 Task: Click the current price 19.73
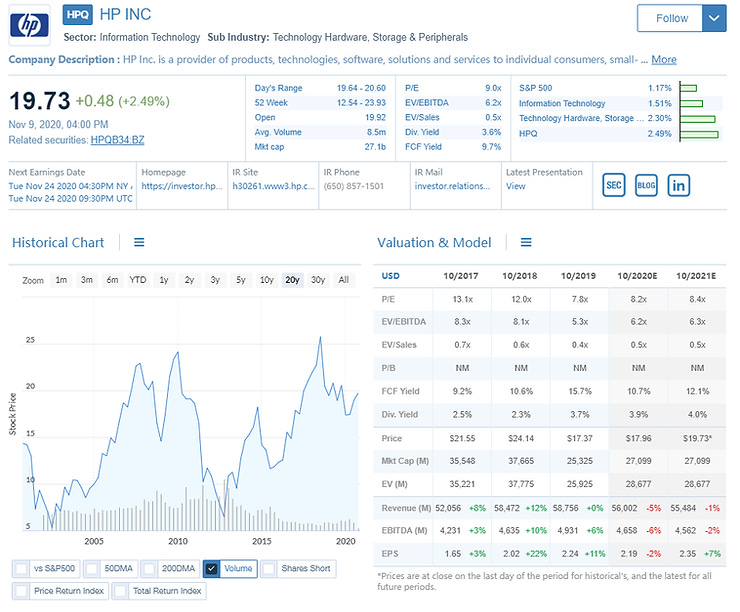tap(40, 101)
